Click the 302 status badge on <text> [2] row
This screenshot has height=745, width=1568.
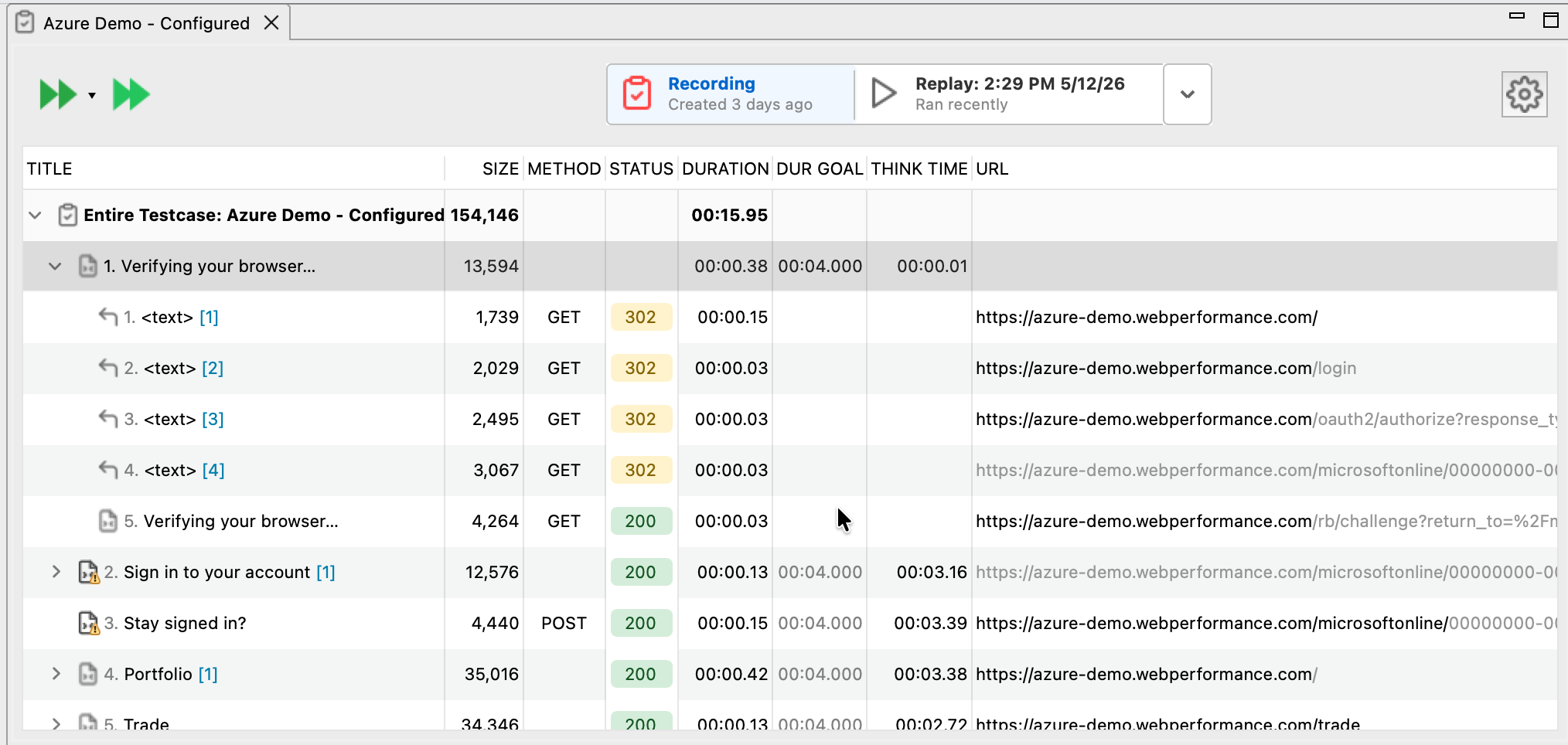pyautogui.click(x=641, y=369)
